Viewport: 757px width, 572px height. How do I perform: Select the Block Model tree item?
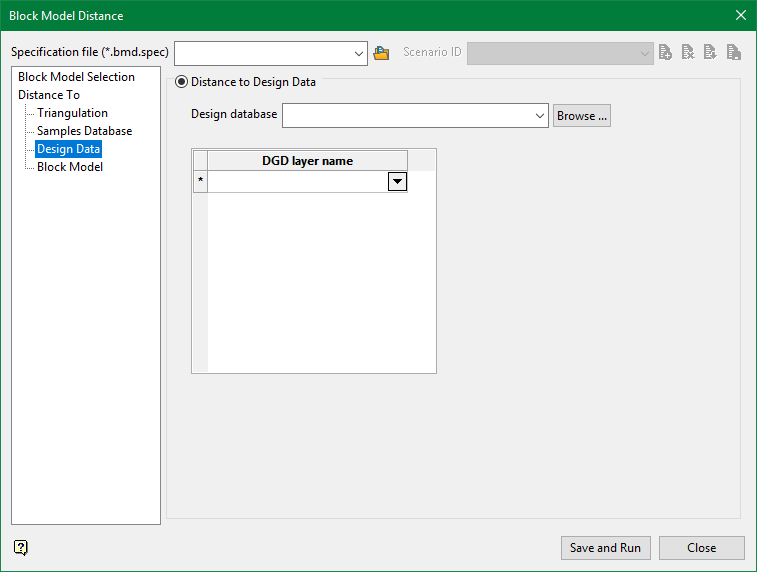point(70,167)
